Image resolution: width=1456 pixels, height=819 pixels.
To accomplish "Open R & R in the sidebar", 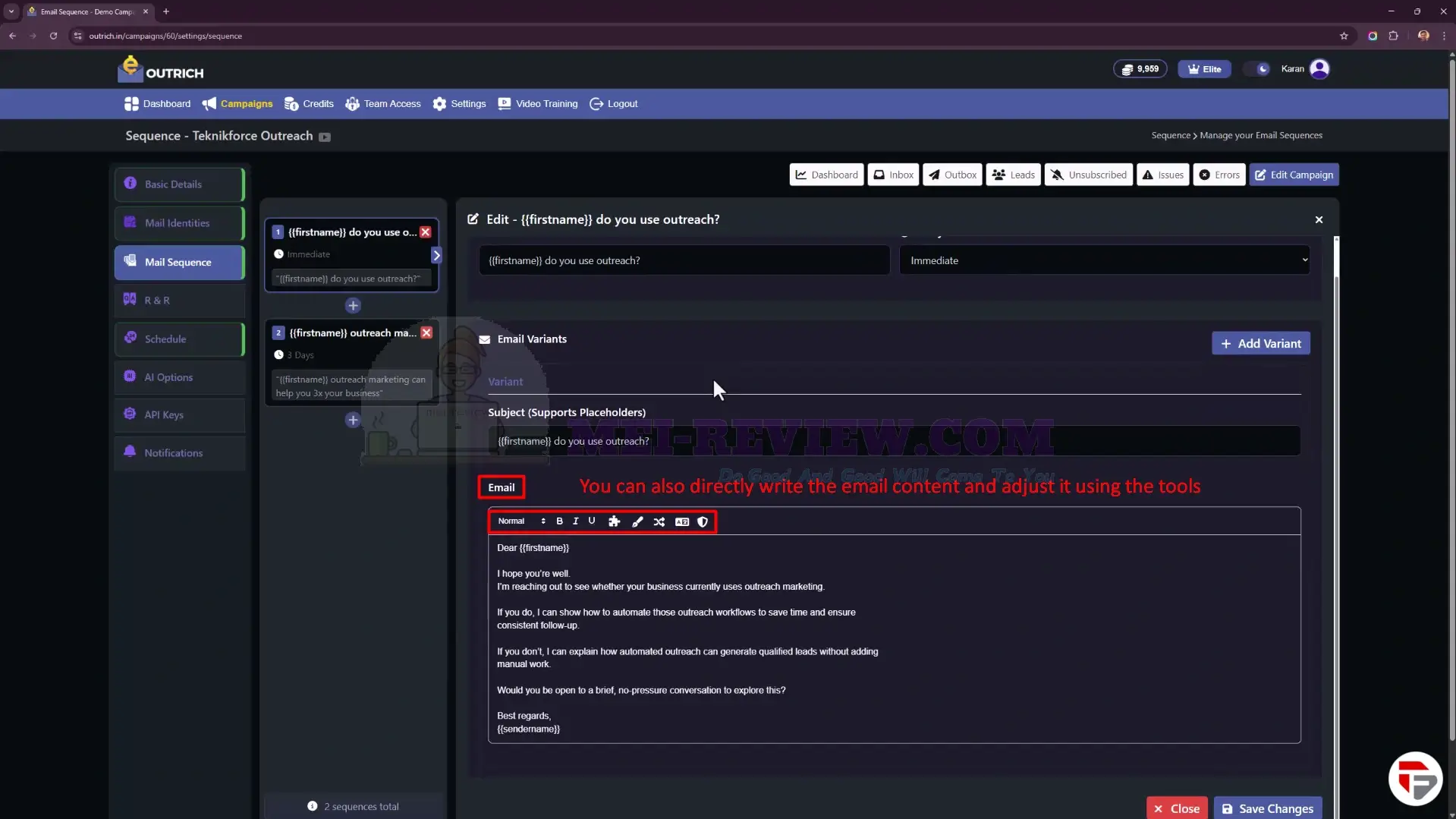I will 180,301.
